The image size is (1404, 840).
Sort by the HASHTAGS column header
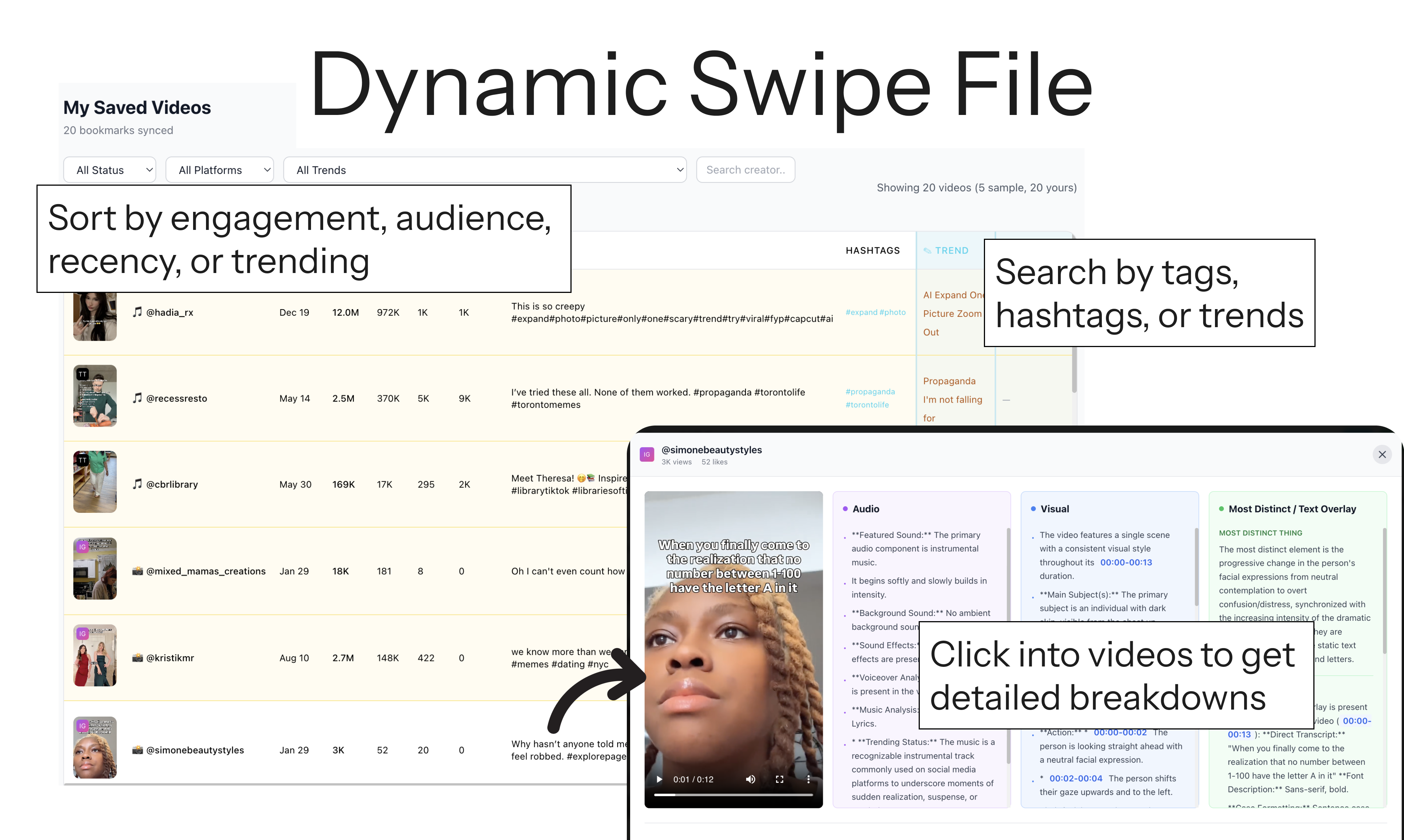click(873, 250)
